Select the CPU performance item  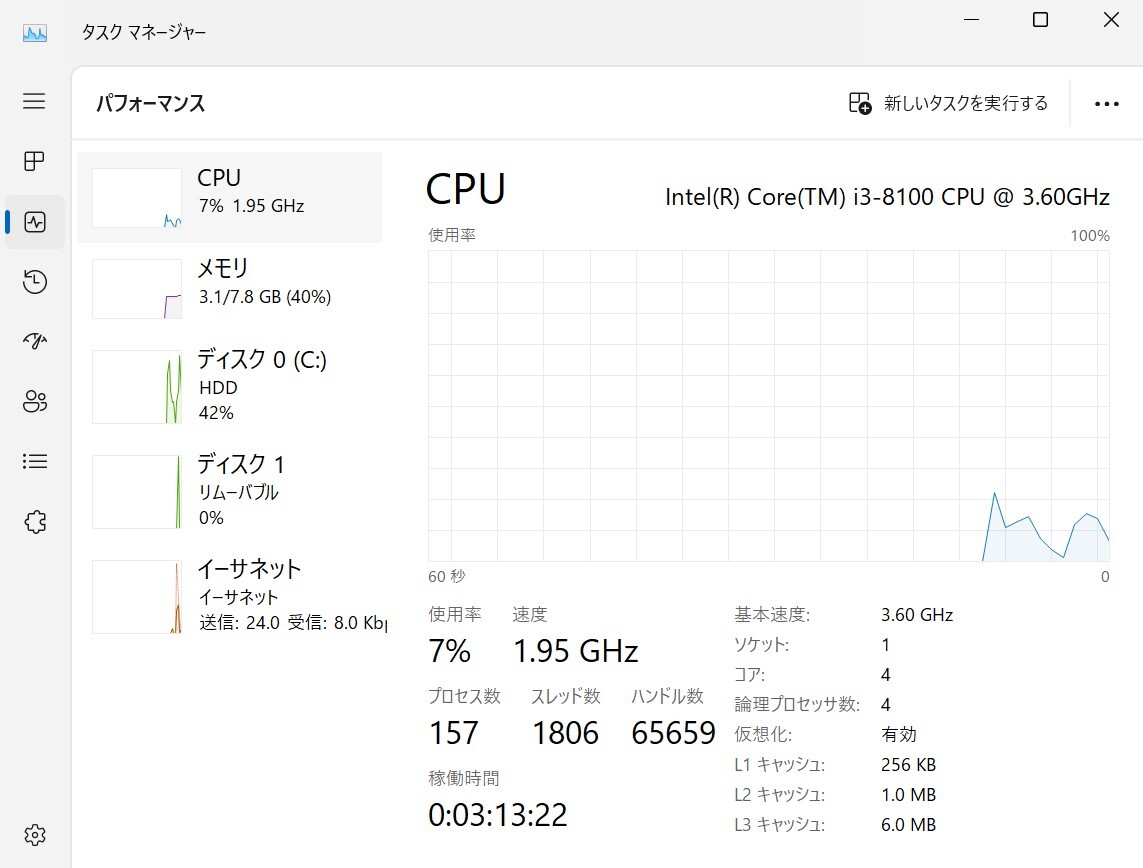230,197
